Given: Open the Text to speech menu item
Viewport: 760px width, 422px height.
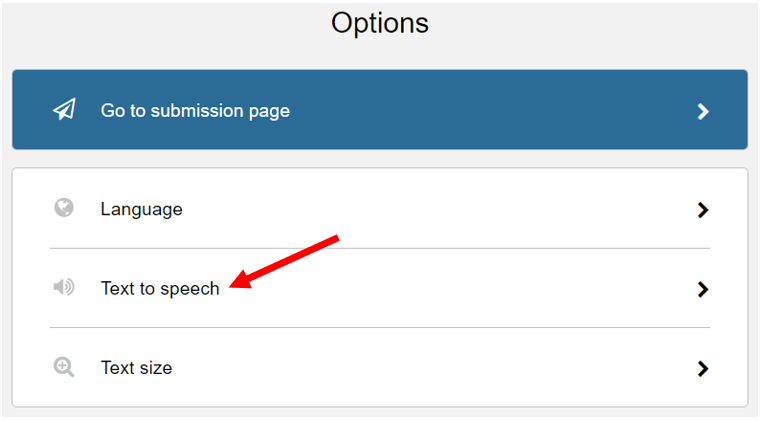Looking at the screenshot, I should [380, 288].
